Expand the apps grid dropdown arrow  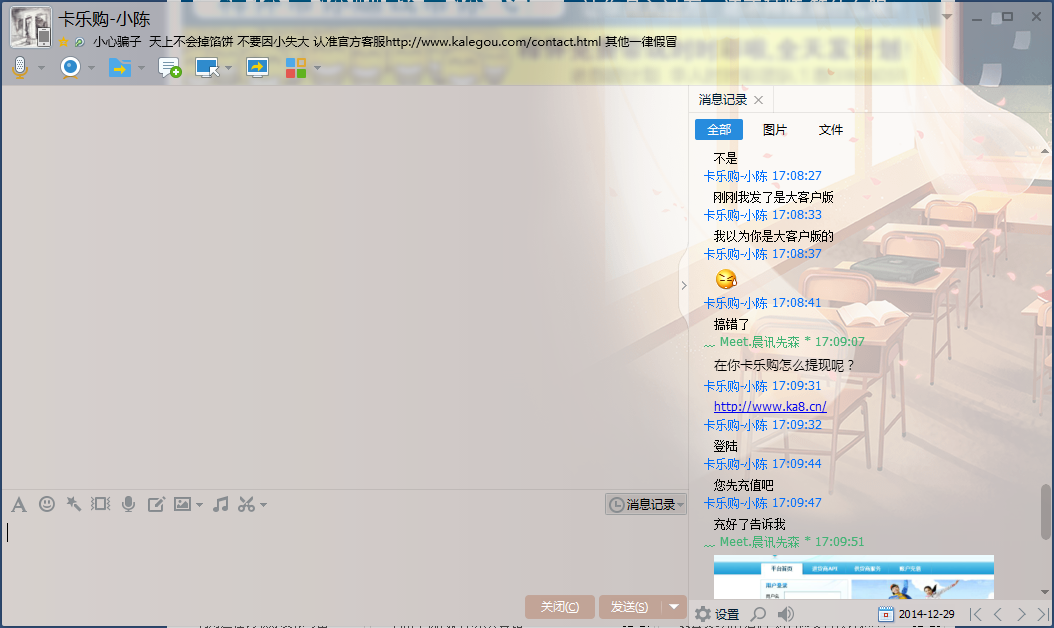click(x=317, y=68)
